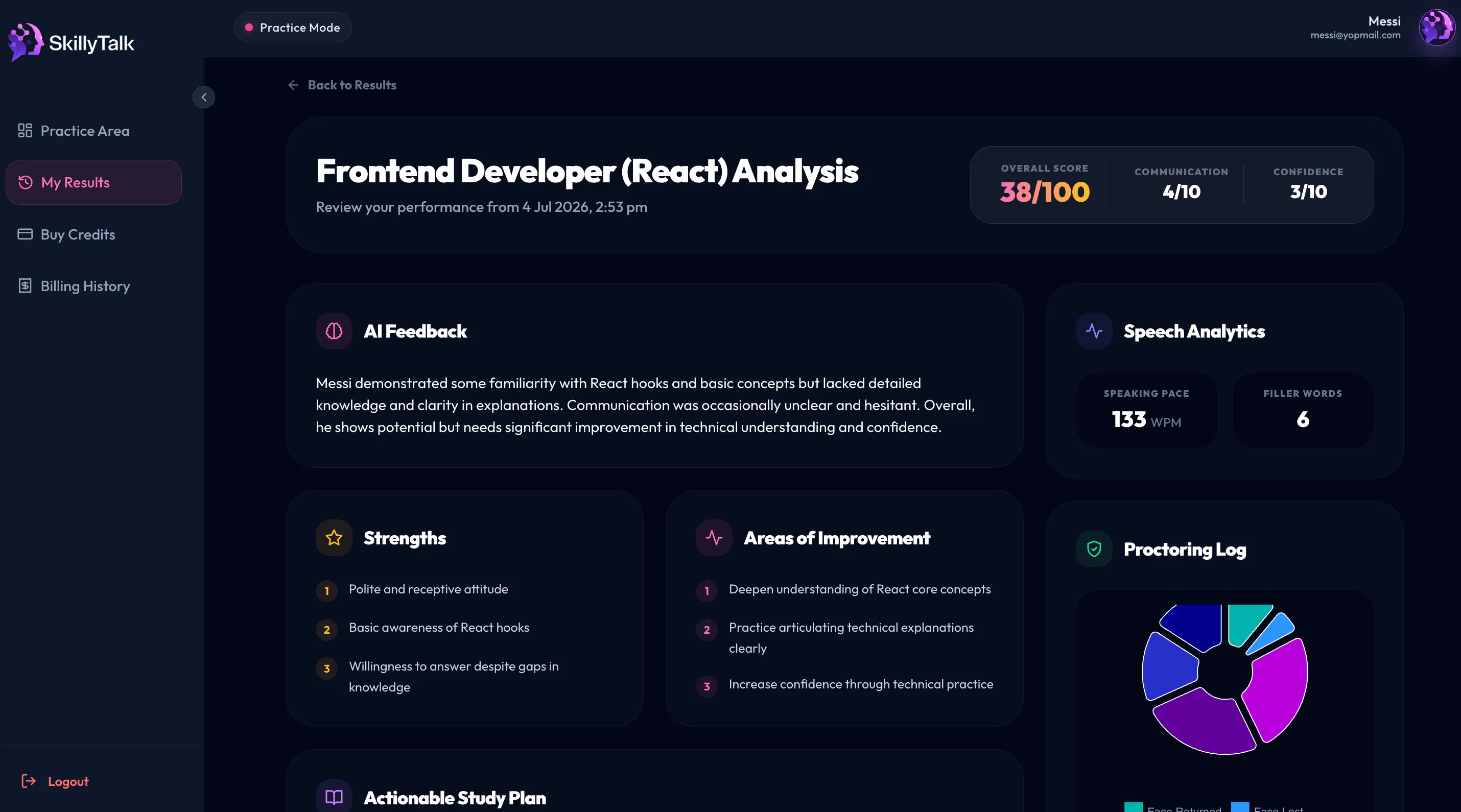Click the SkillyTalk brand name

coord(91,43)
